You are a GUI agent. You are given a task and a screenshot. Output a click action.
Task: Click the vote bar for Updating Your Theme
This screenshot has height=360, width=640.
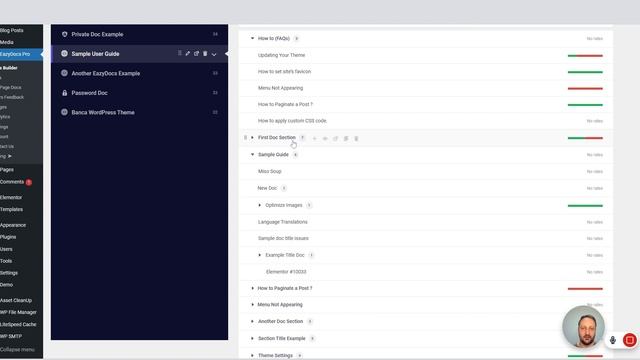point(585,56)
